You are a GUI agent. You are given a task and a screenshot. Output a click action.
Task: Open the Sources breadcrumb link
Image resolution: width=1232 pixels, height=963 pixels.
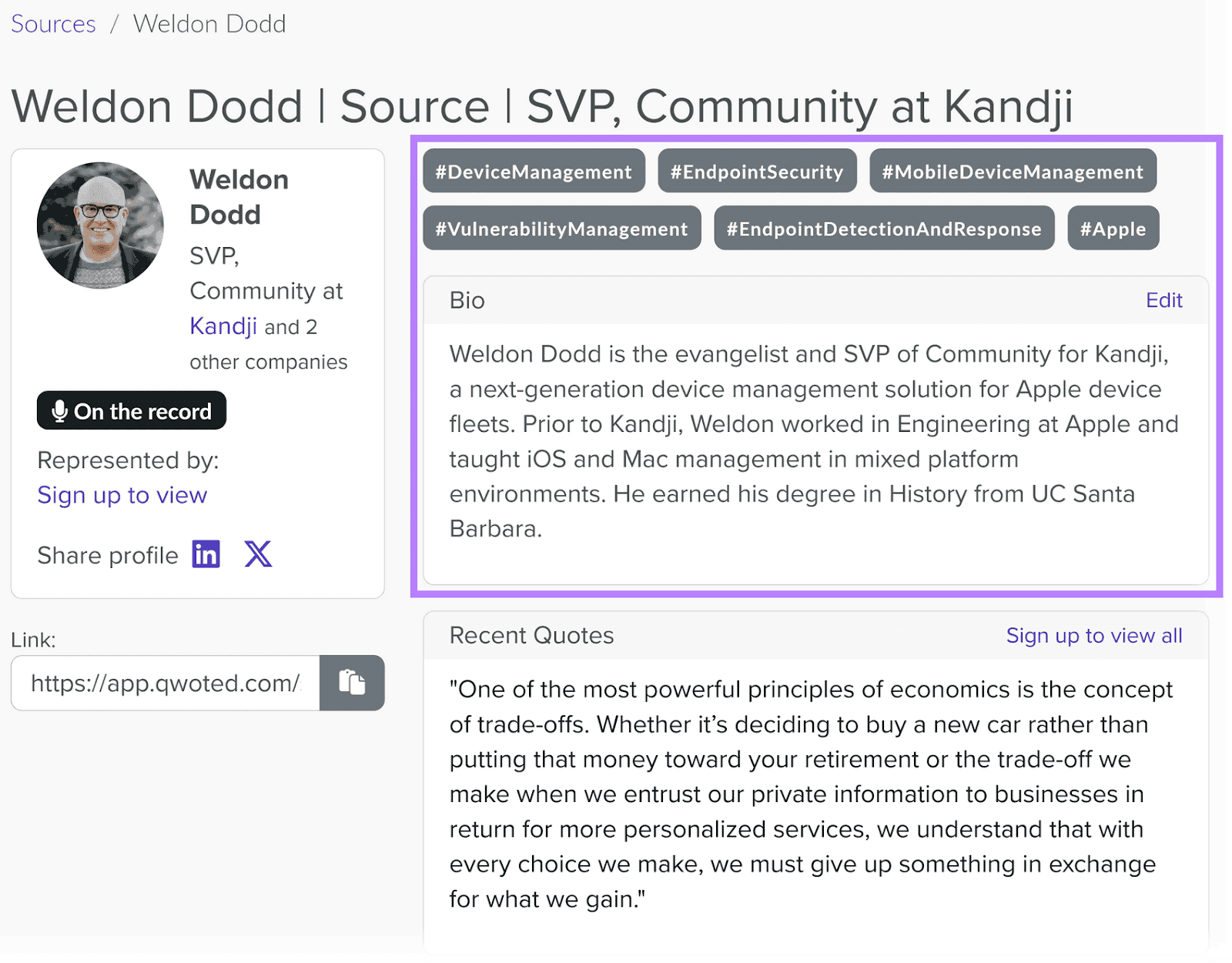pyautogui.click(x=52, y=24)
